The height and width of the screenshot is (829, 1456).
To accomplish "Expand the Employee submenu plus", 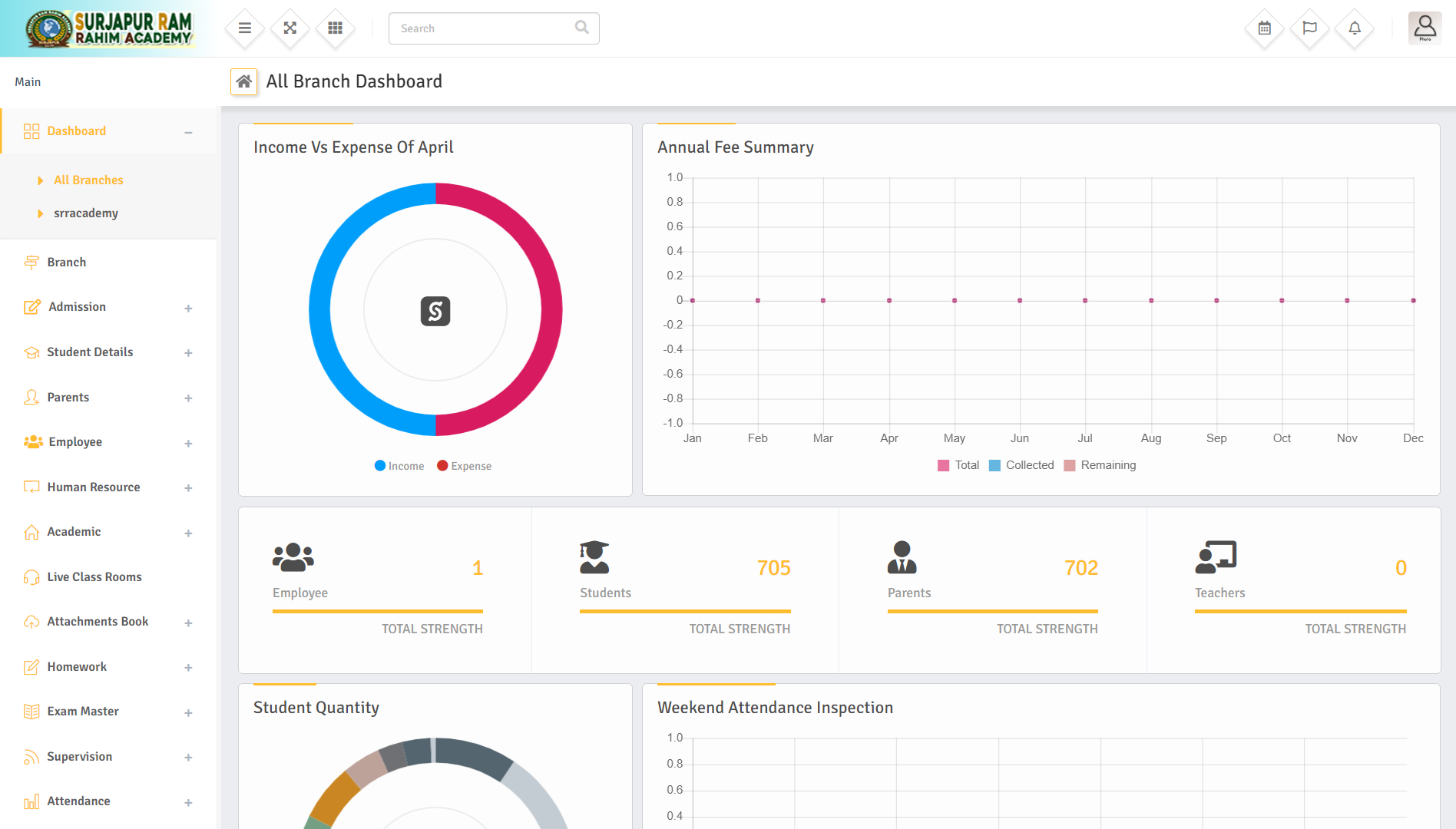I will [x=188, y=444].
